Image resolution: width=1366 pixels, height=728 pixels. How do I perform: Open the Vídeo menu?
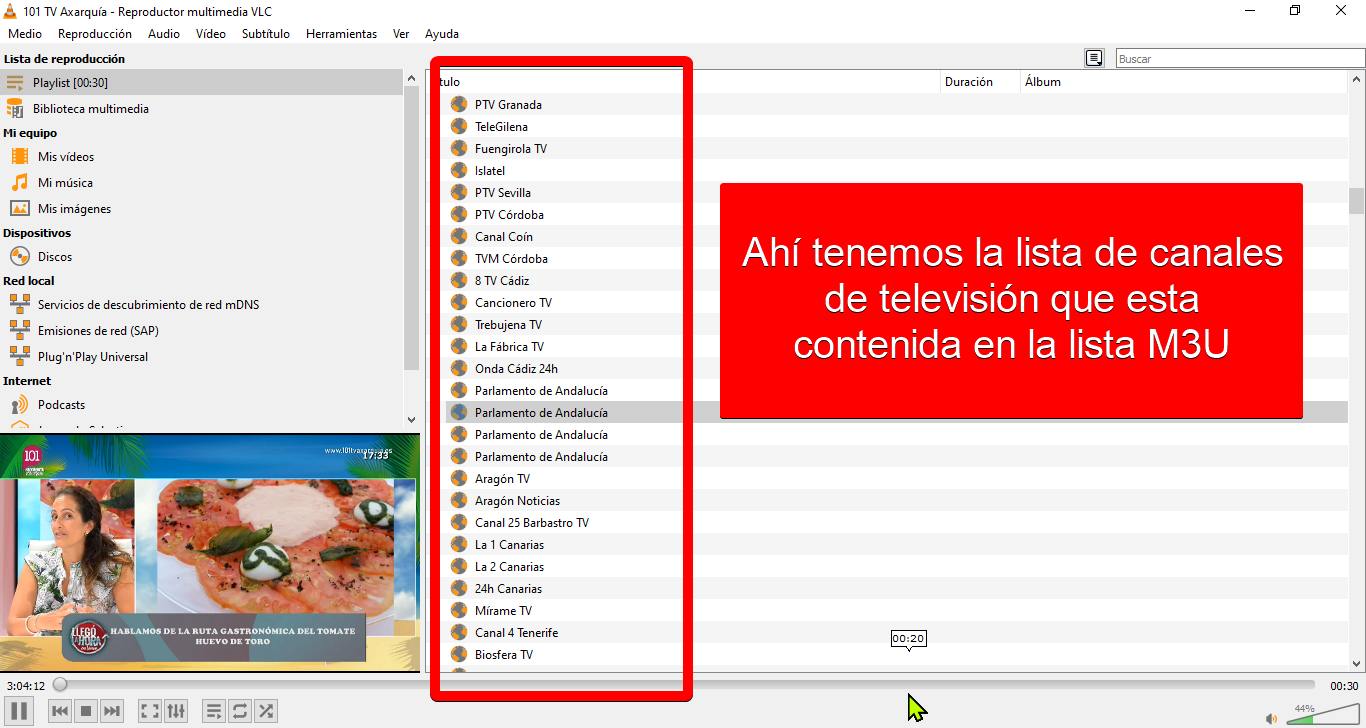coord(211,33)
